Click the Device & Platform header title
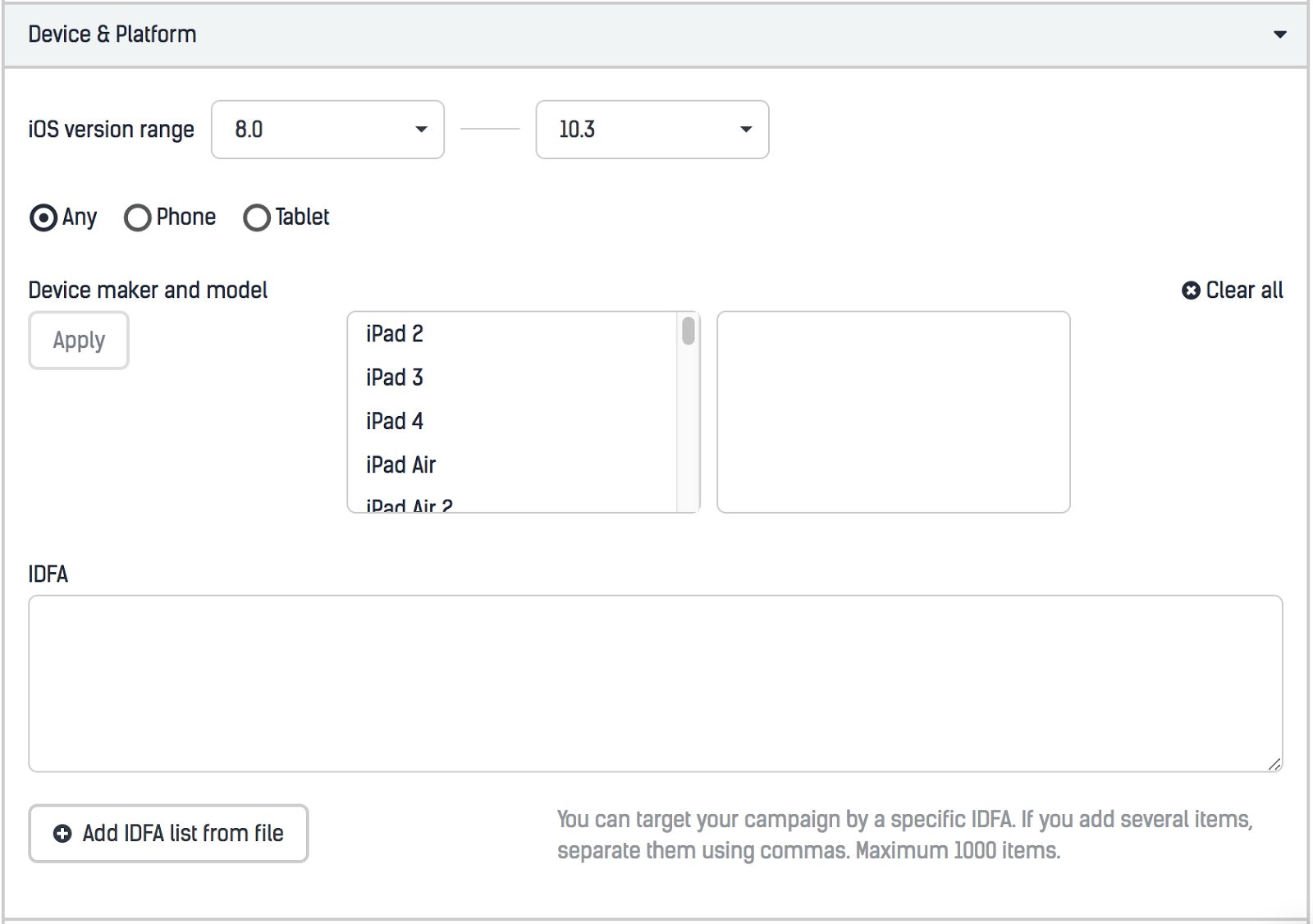 pyautogui.click(x=112, y=34)
